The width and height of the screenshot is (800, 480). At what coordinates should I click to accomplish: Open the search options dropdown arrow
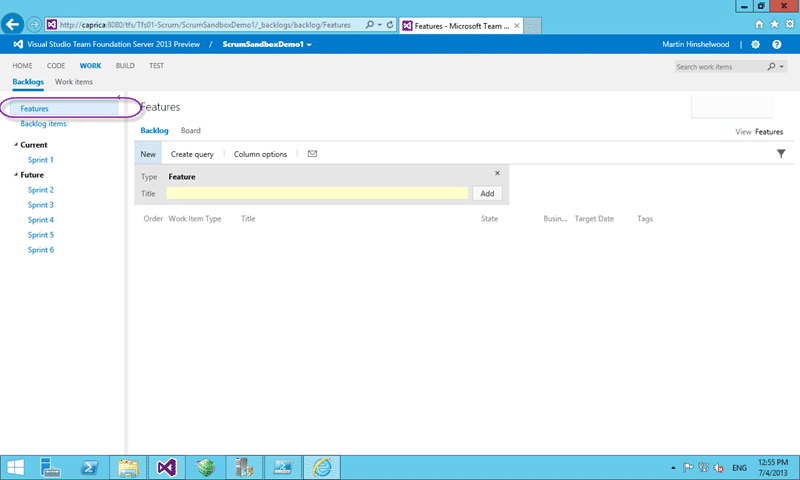(782, 66)
